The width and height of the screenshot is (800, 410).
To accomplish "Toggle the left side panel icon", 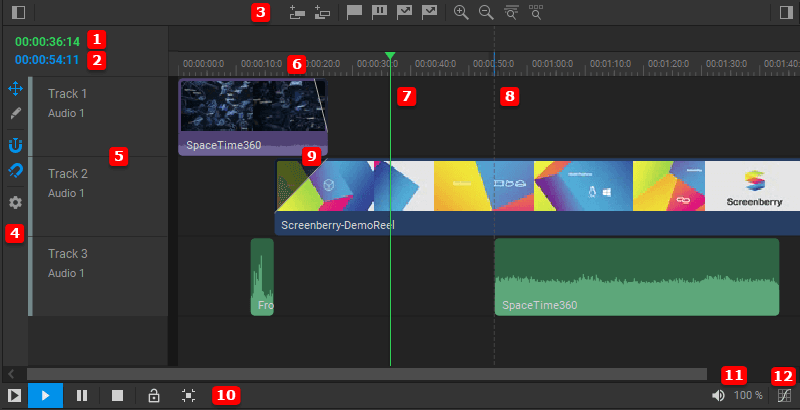I will coord(18,12).
